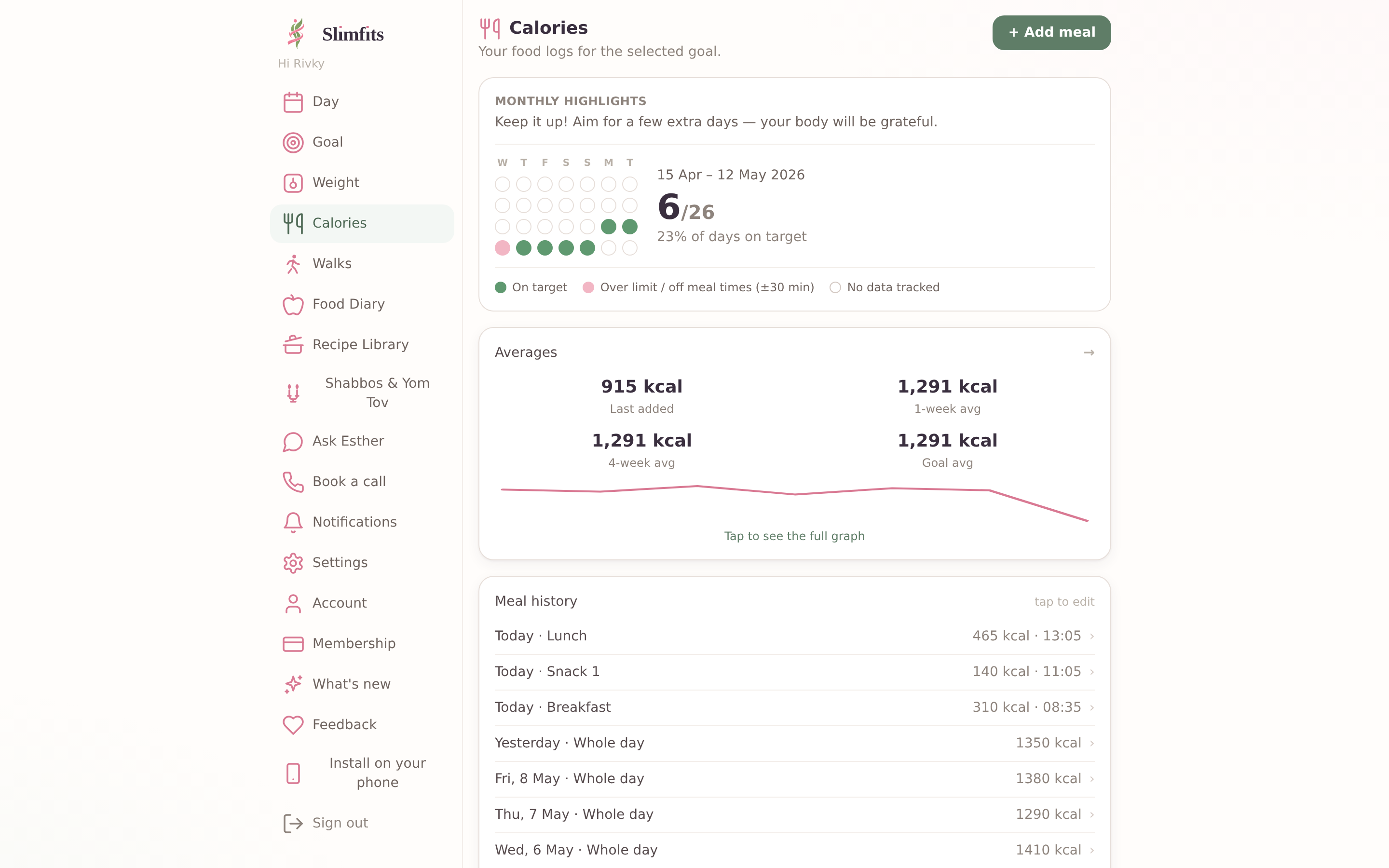
Task: Go to the Weight menu label
Action: coord(336,183)
